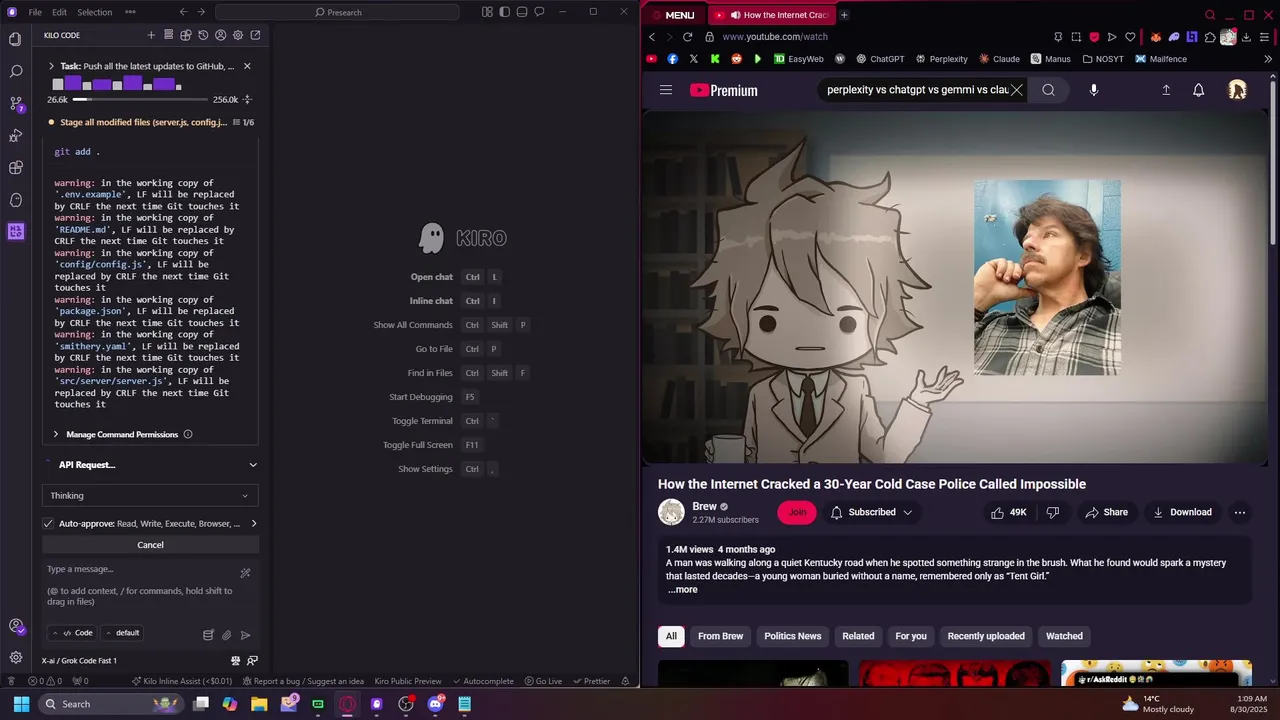Image resolution: width=1280 pixels, height=720 pixels.
Task: Toggle Autocomplete in Kiro status bar
Action: coord(482,681)
